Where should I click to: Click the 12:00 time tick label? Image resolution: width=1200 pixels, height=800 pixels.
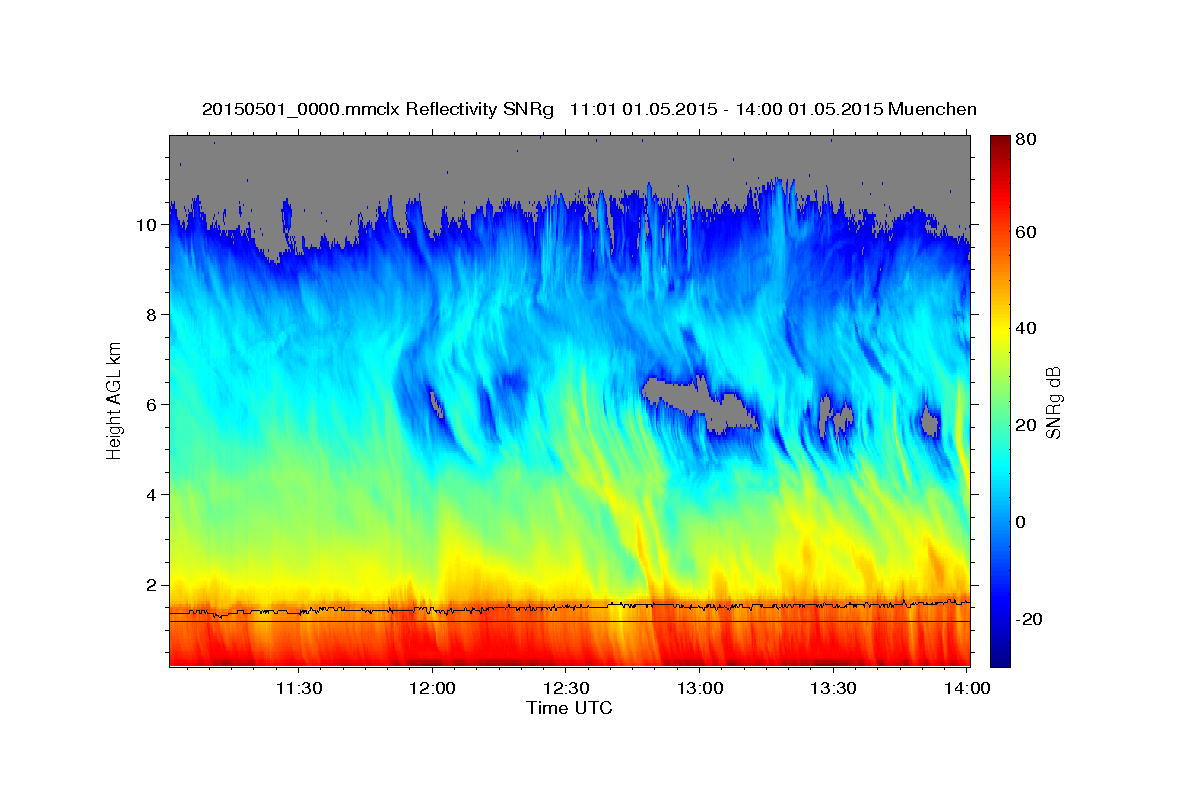tap(432, 688)
